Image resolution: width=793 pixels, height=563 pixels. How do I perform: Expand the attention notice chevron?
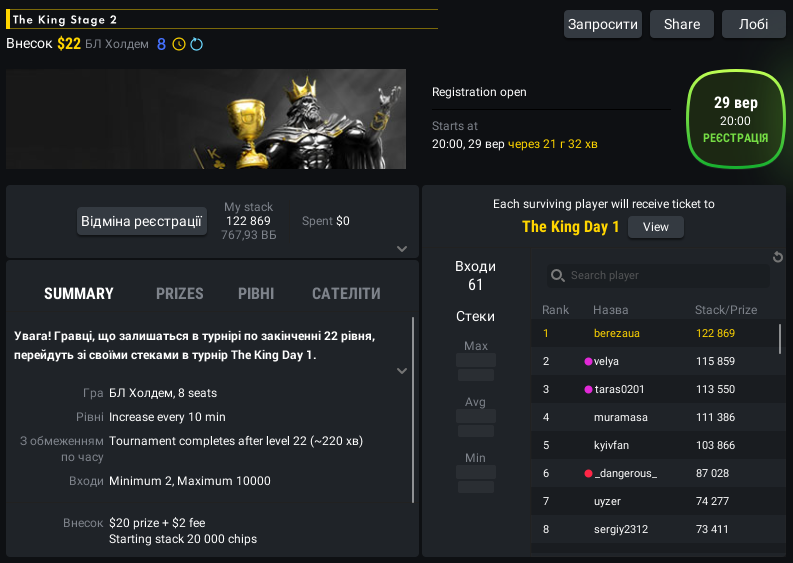pos(402,371)
